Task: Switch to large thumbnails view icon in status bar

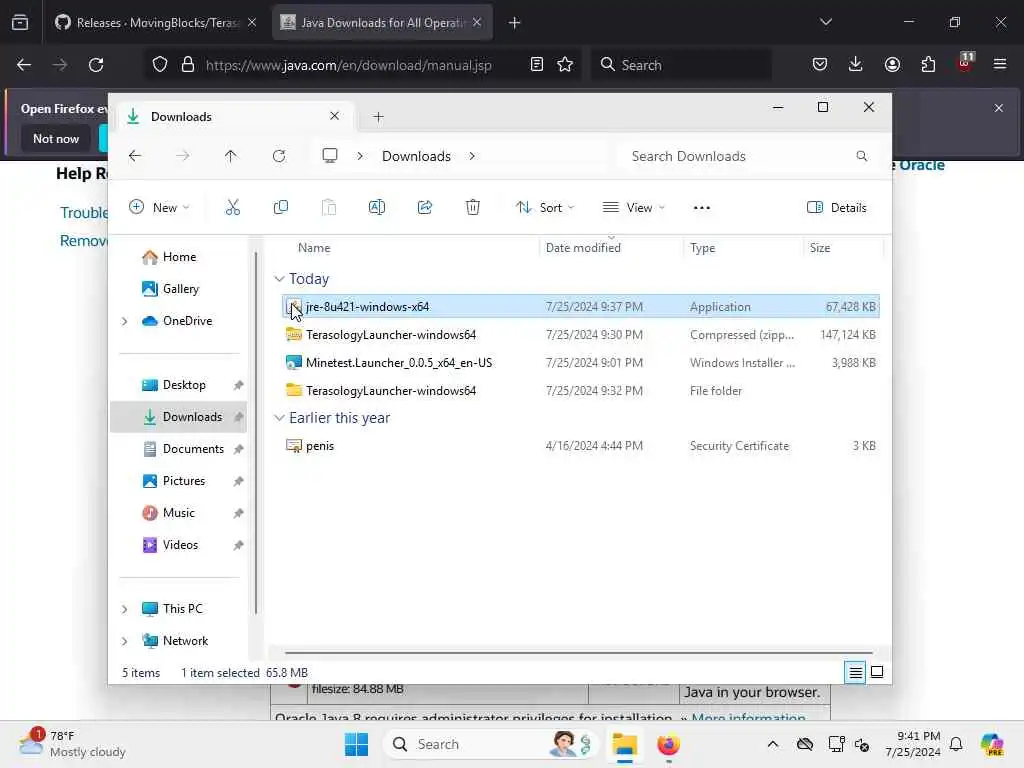Action: tap(877, 672)
